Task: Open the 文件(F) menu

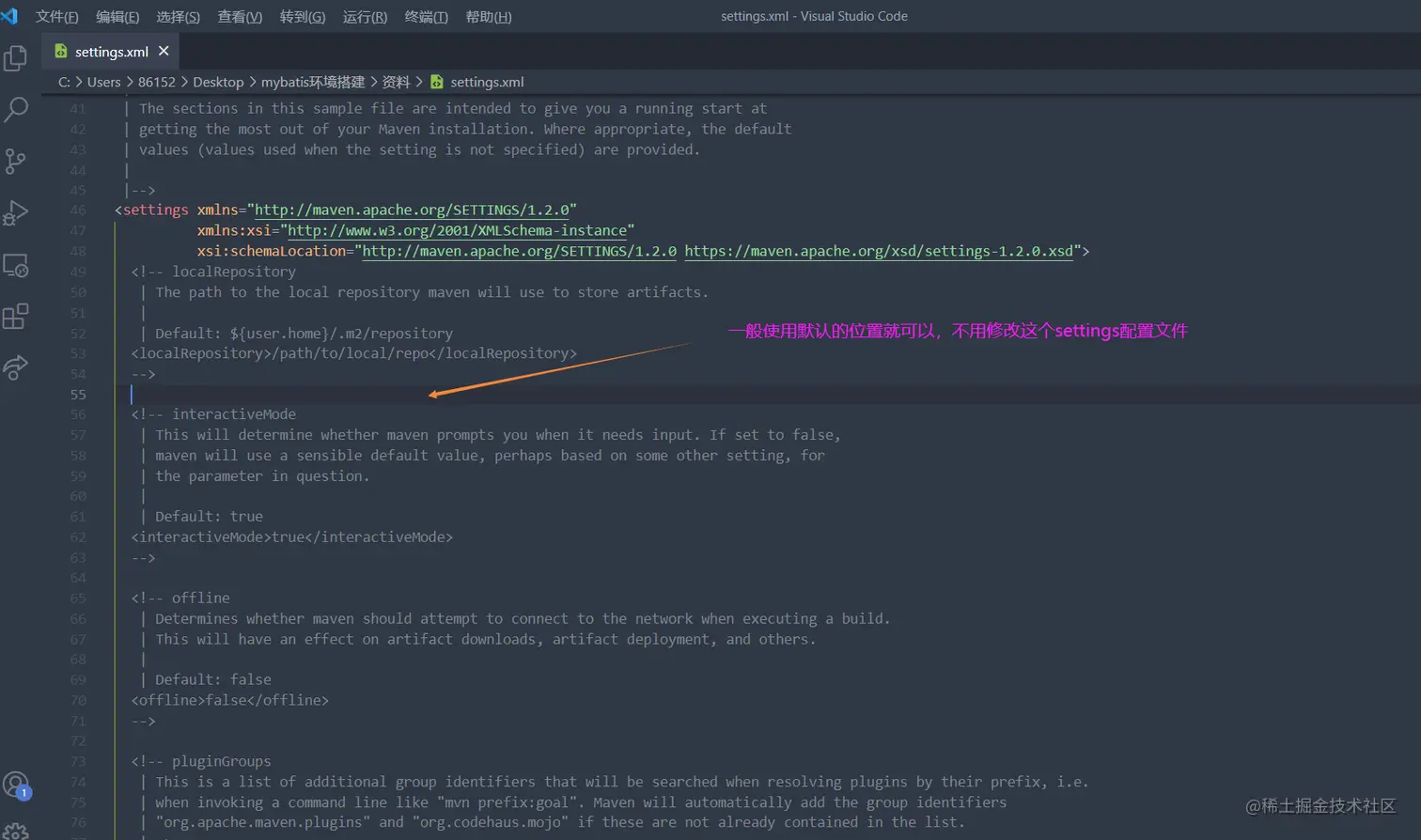Action: 57,17
